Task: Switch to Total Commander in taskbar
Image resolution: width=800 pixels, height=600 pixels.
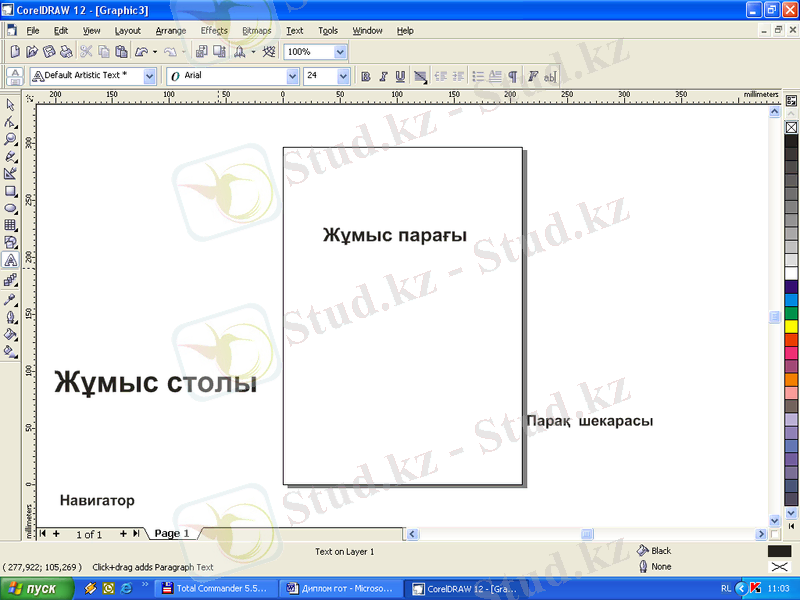Action: (x=215, y=589)
